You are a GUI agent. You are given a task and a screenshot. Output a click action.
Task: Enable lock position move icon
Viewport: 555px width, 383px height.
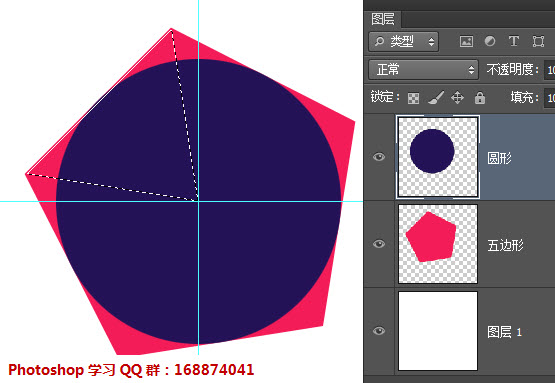click(457, 97)
